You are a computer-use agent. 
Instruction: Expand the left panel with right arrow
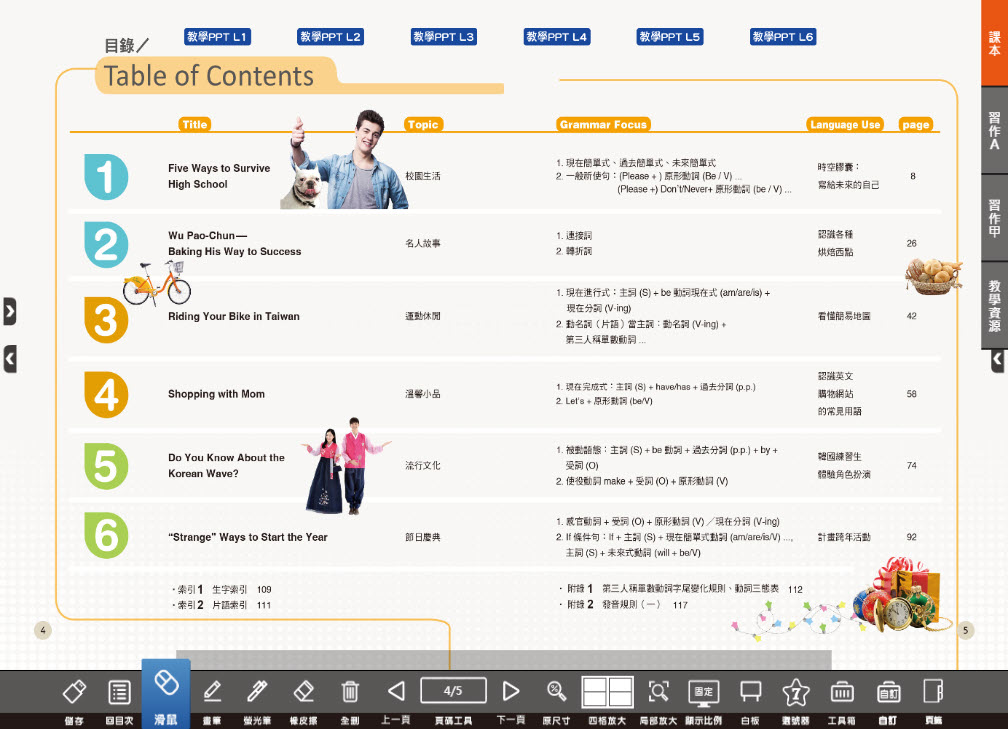pos(10,311)
